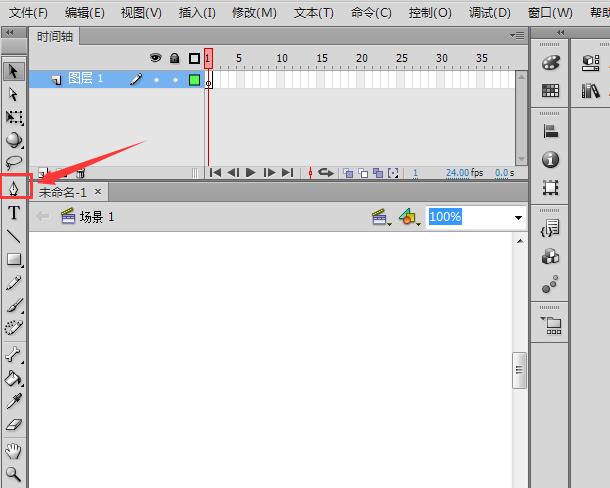The height and width of the screenshot is (488, 610).
Task: Toggle visibility of all layers (eye icon)
Action: click(156, 58)
